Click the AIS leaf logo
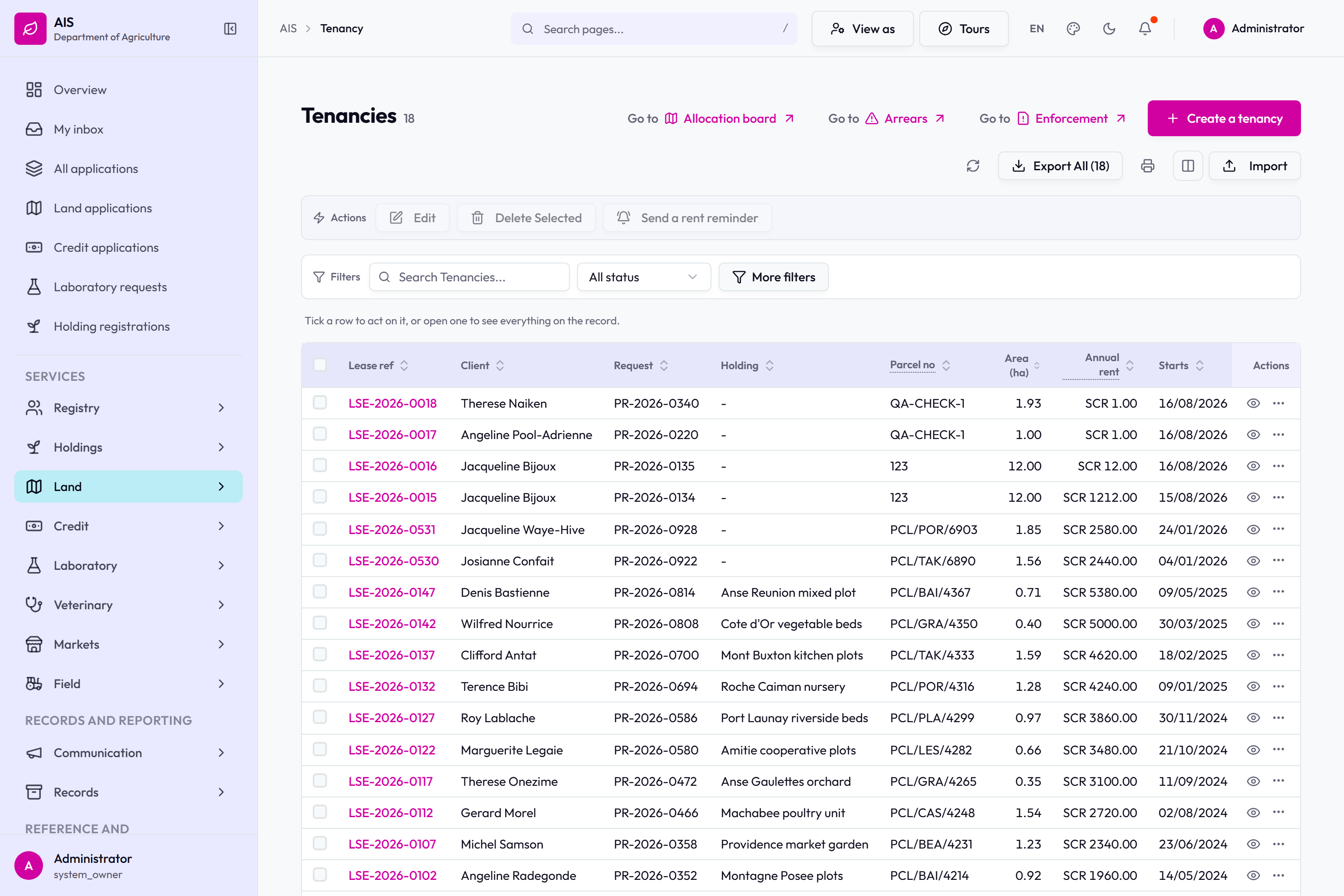 pyautogui.click(x=30, y=29)
